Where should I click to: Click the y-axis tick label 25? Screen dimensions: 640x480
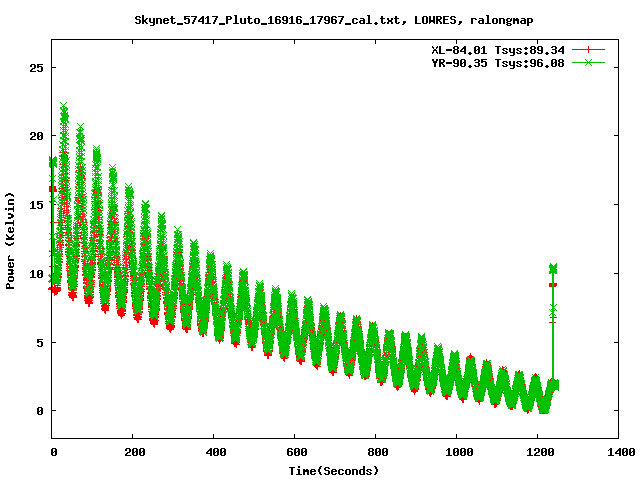click(x=36, y=68)
